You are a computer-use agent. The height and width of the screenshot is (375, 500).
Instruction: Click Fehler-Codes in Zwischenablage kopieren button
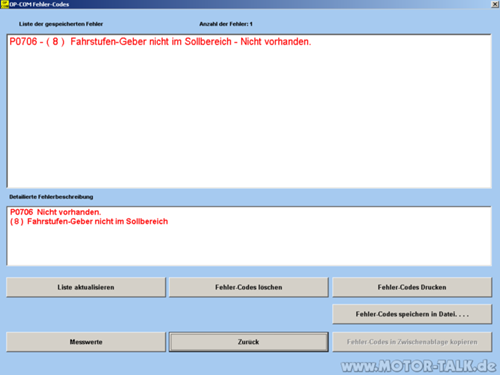(x=412, y=342)
